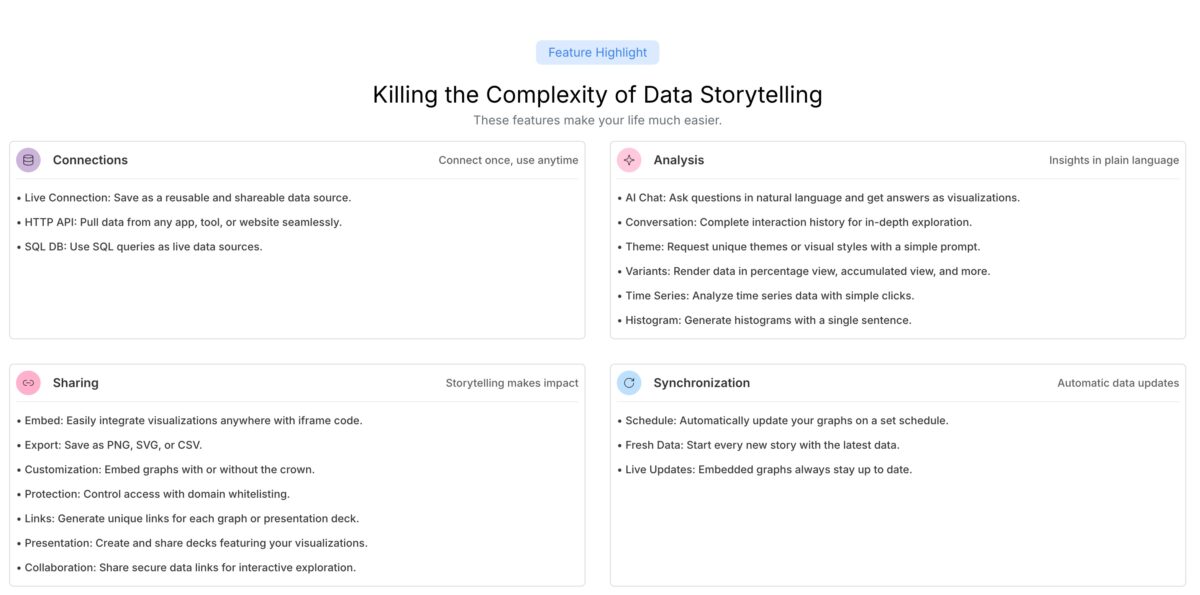The width and height of the screenshot is (1200, 595).
Task: Select the Connections card heading
Action: [90, 160]
